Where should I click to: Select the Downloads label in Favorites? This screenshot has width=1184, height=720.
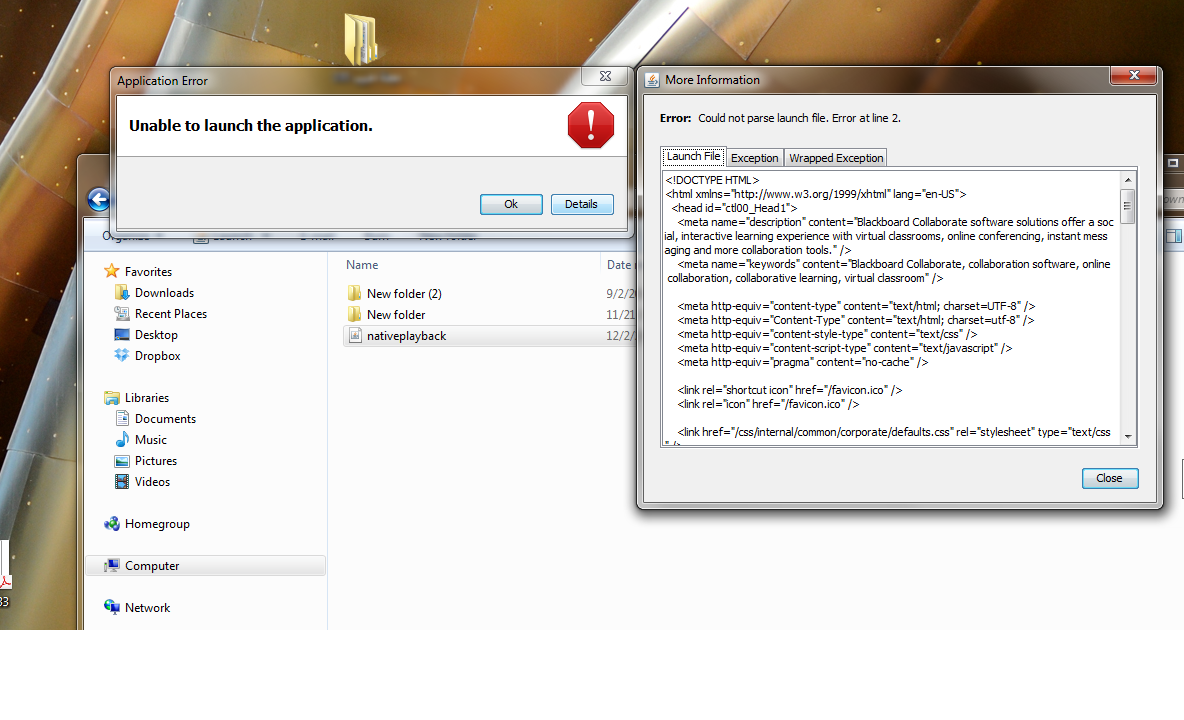coord(165,293)
